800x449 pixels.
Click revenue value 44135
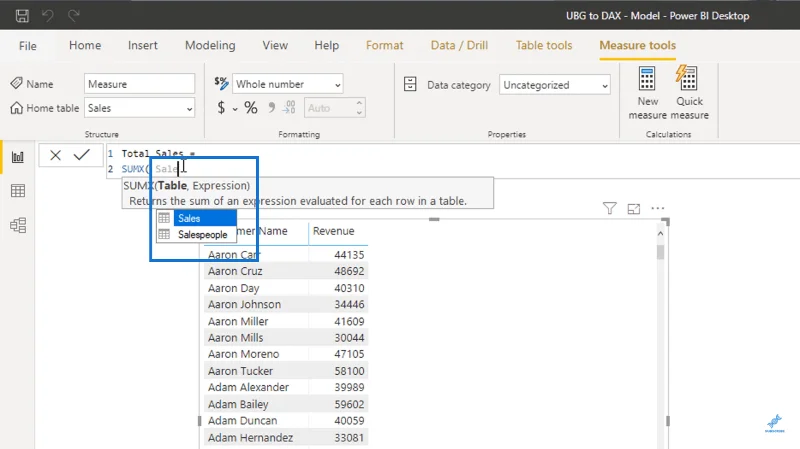point(349,255)
